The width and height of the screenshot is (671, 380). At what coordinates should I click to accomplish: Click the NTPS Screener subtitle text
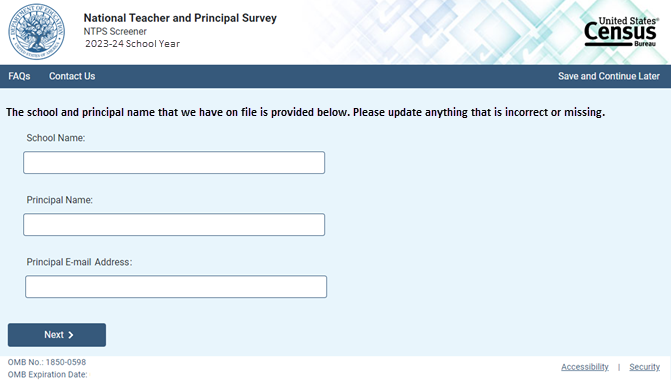(115, 32)
